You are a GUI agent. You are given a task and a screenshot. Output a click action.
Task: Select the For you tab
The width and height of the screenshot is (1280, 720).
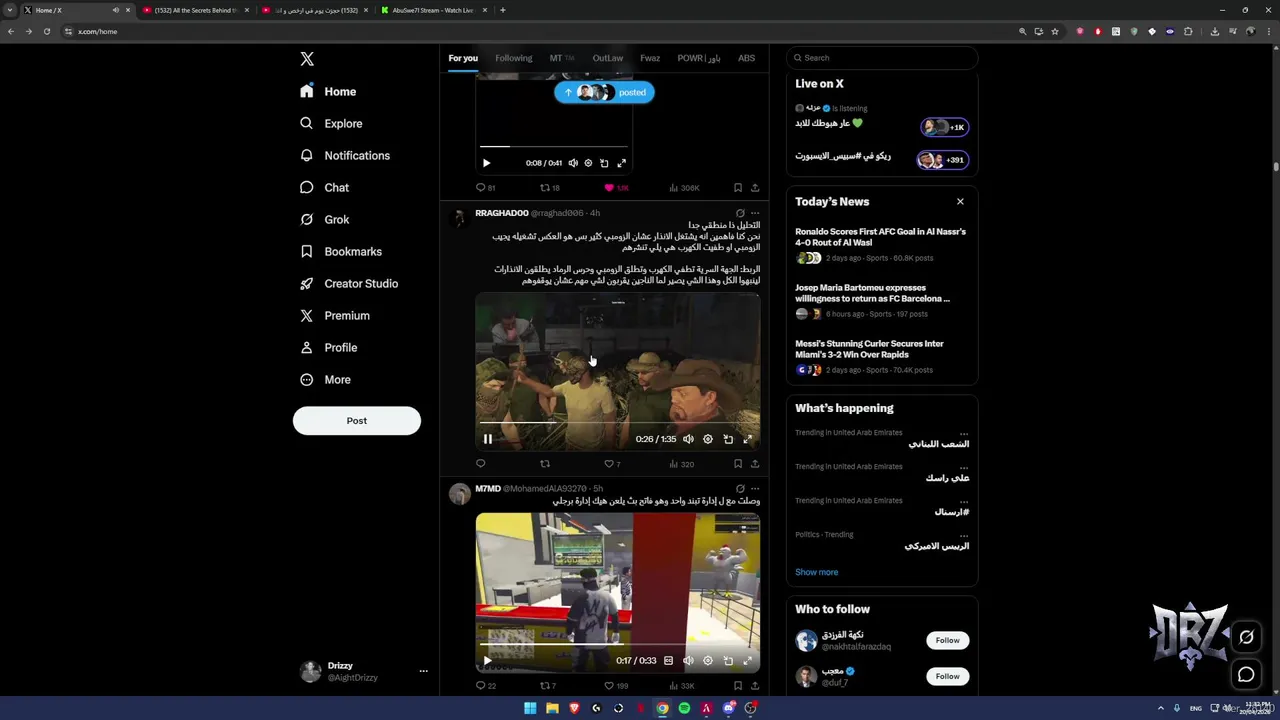coord(463,58)
